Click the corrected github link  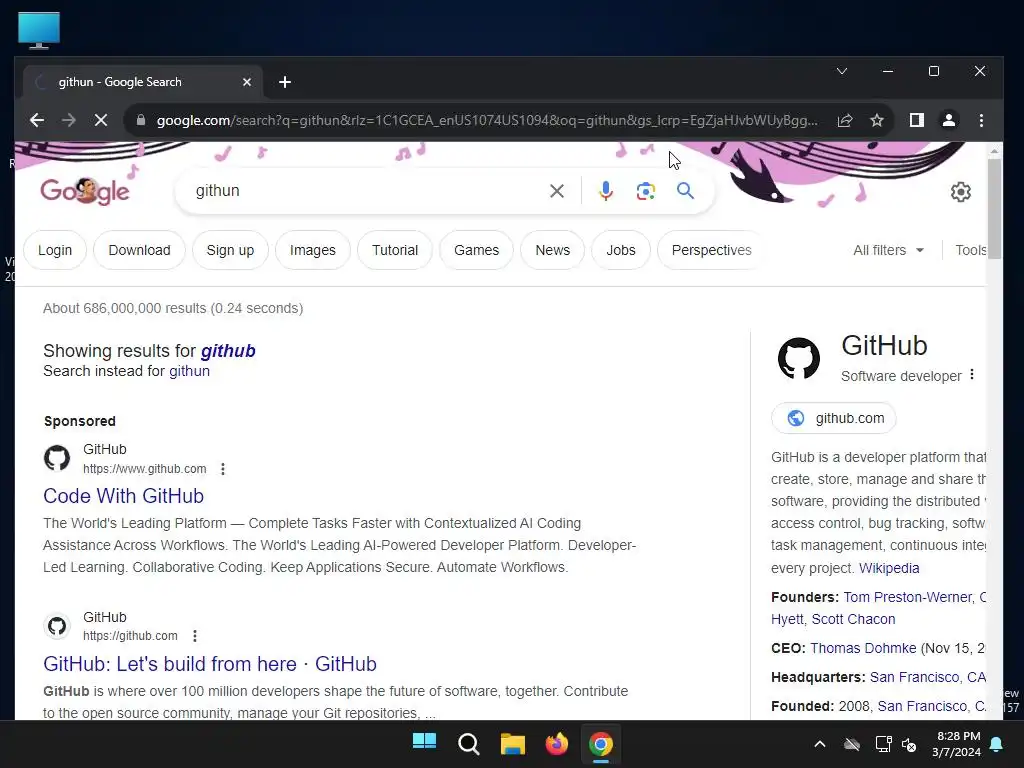click(x=228, y=351)
